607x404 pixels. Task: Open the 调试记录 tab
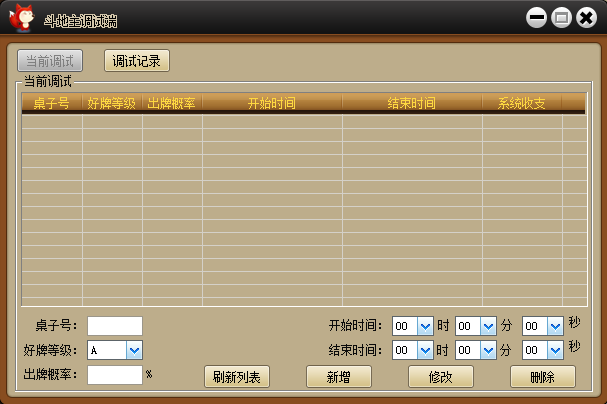137,61
